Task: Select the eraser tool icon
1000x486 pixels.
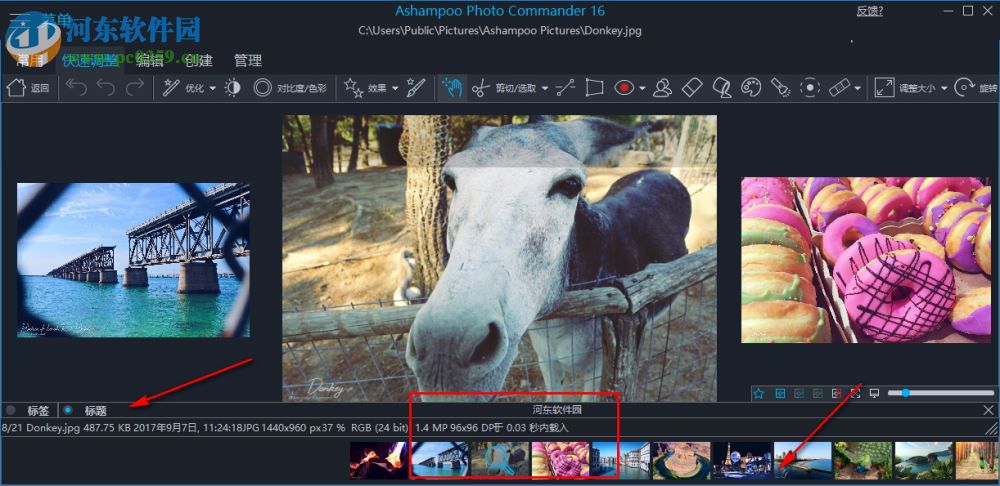Action: 692,88
